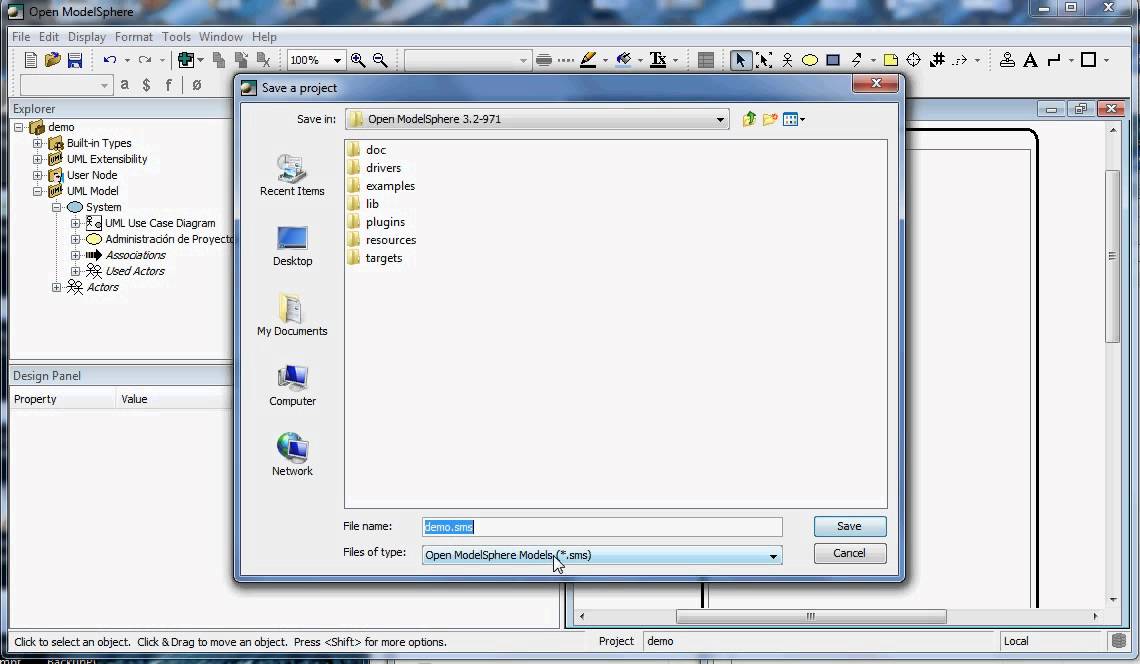
Task: Select the text 'A' tool
Action: click(x=1030, y=60)
